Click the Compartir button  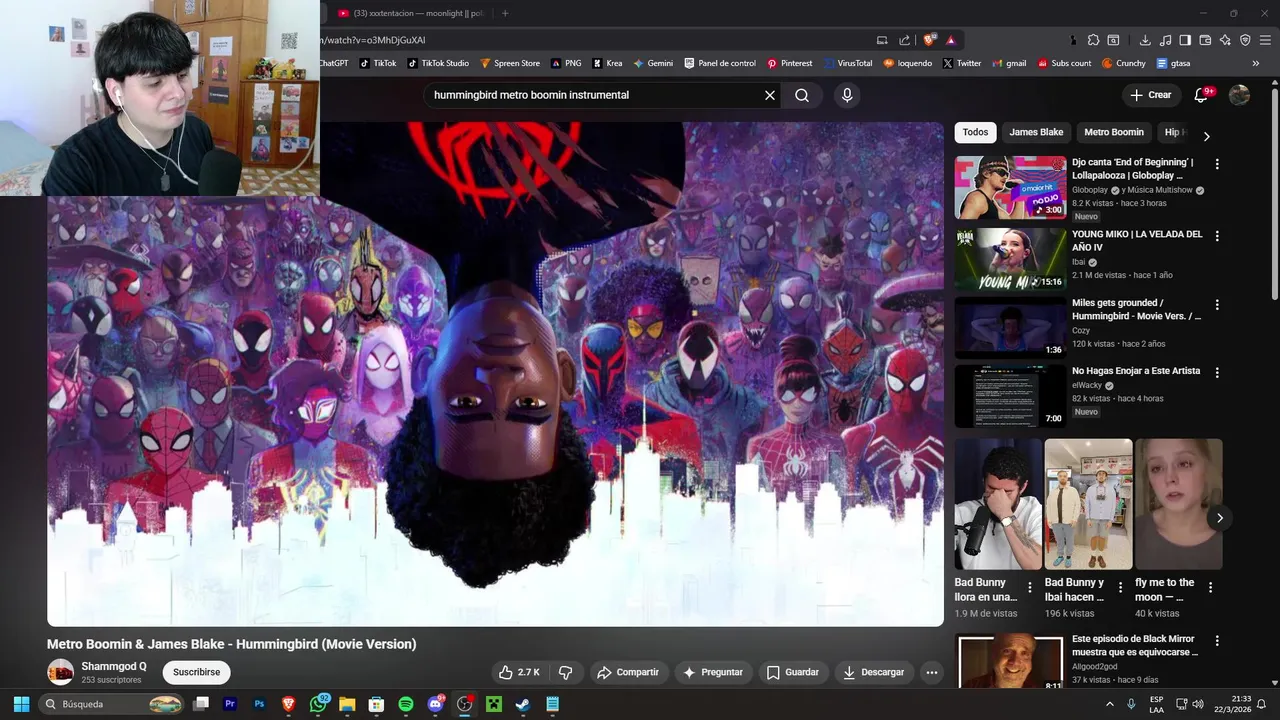628,672
